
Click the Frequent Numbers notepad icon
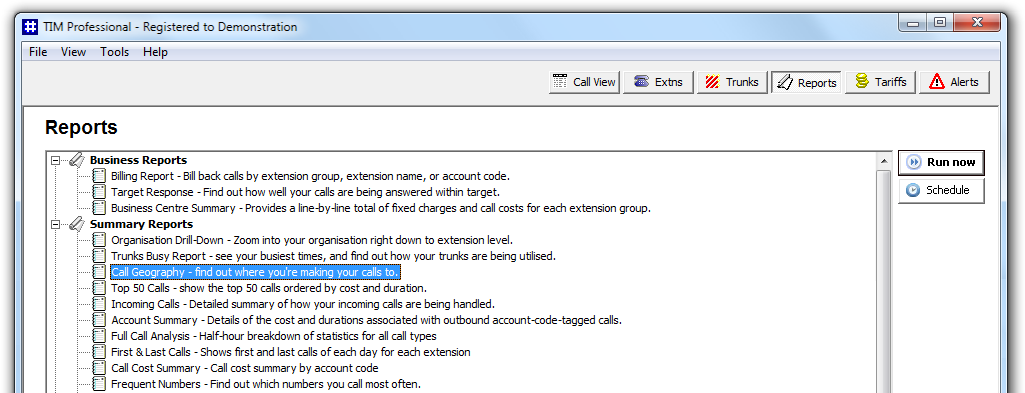pyautogui.click(x=99, y=384)
